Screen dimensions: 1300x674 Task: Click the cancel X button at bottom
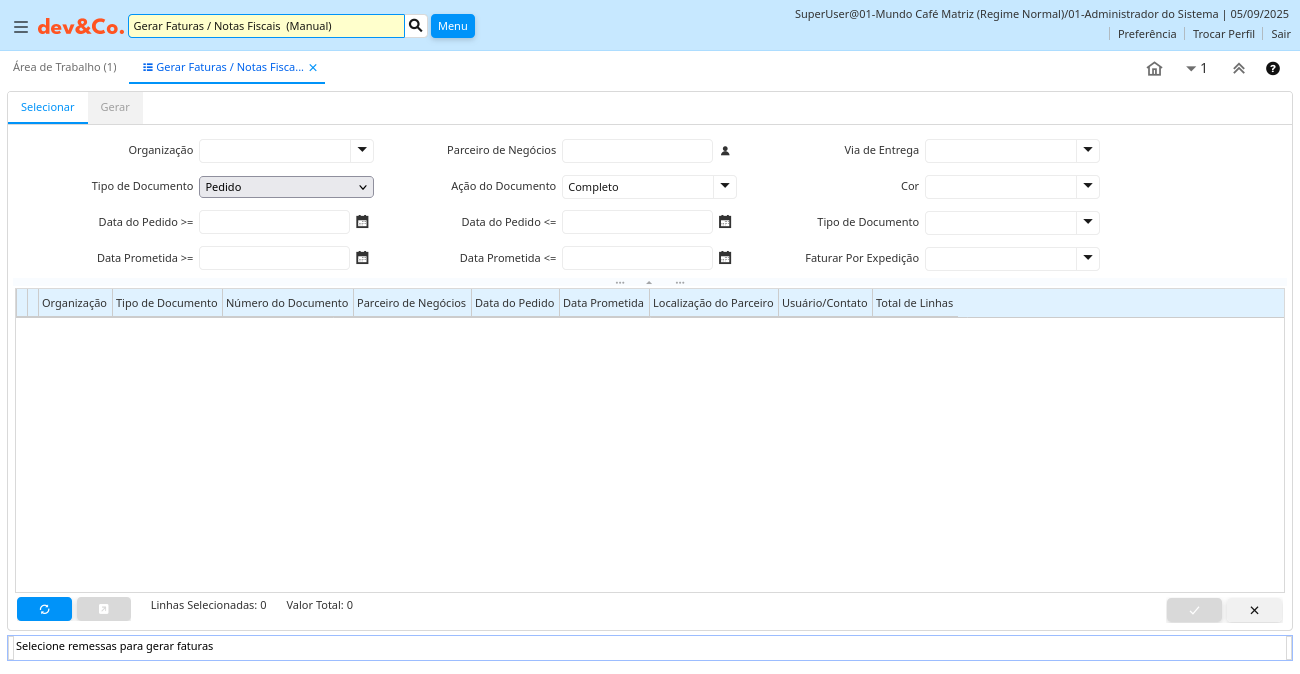1254,610
